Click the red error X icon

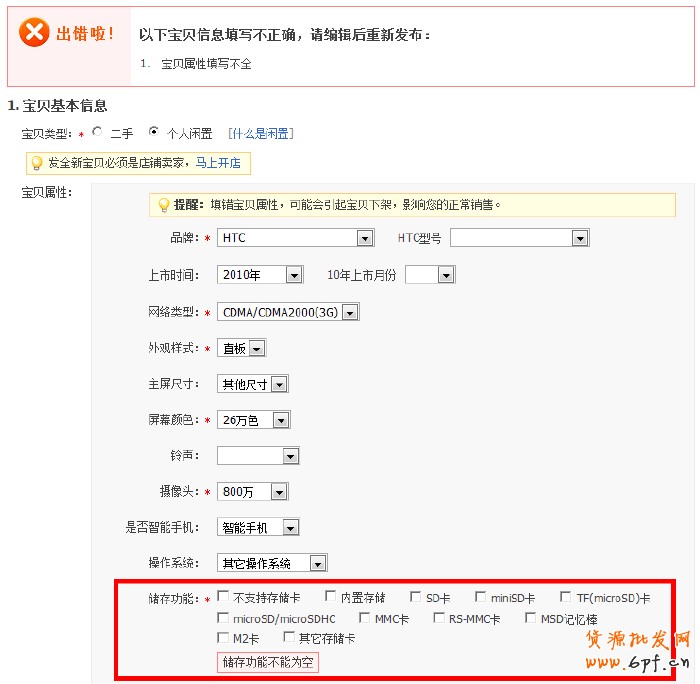click(34, 33)
